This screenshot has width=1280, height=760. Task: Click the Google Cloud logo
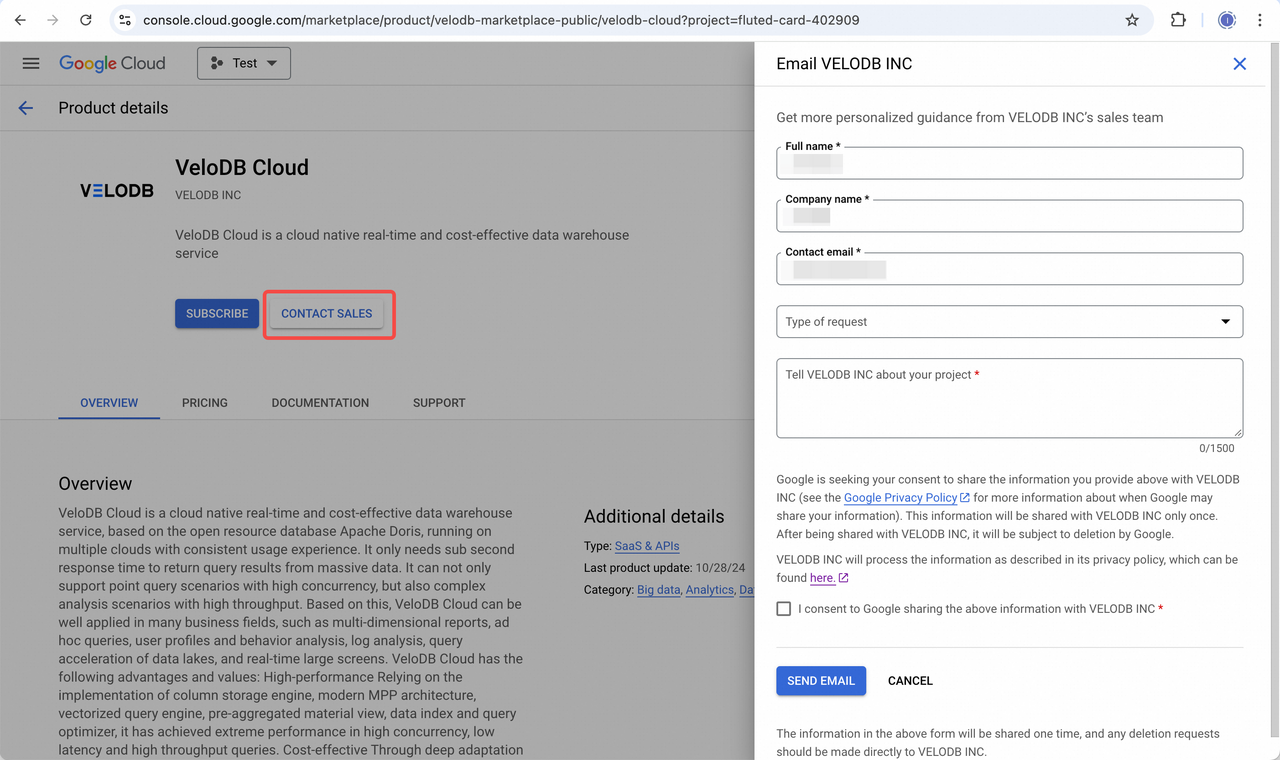pos(112,63)
